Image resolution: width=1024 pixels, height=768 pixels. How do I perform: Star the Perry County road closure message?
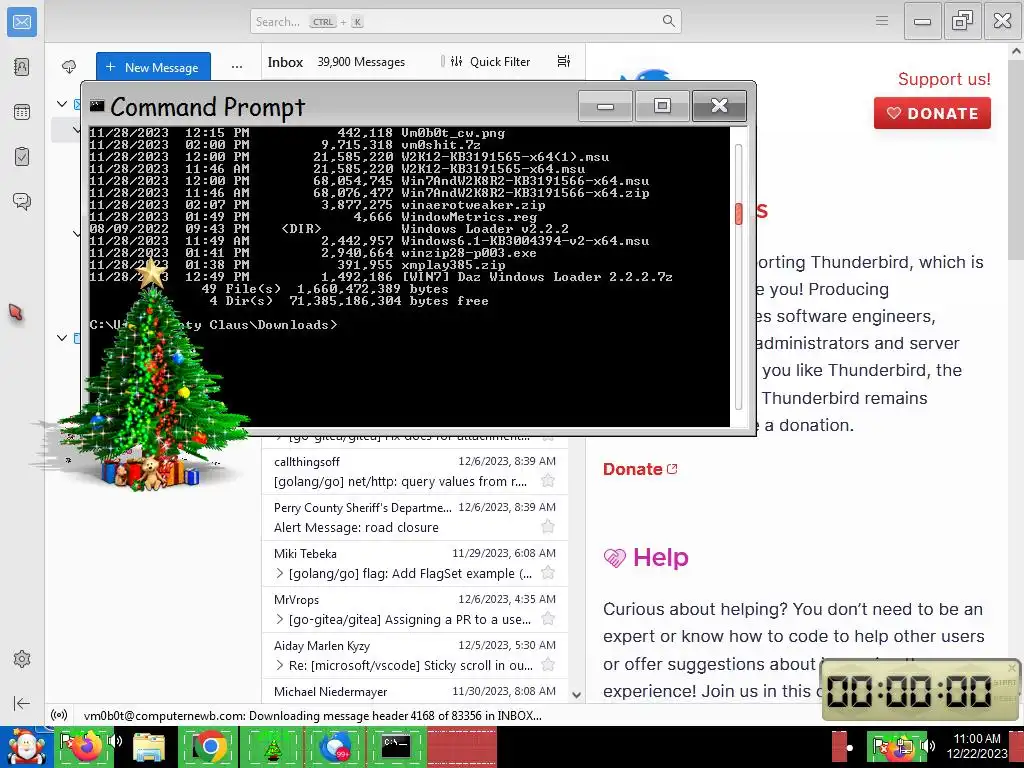coord(548,527)
